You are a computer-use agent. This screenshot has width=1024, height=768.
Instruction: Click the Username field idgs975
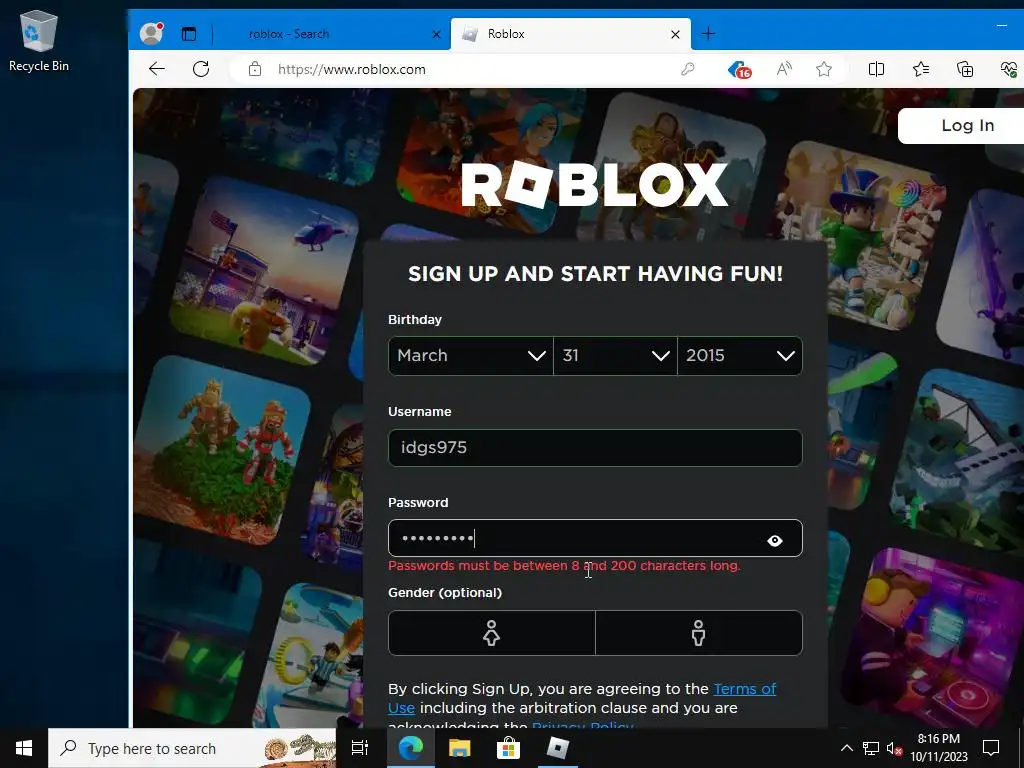pyautogui.click(x=595, y=448)
